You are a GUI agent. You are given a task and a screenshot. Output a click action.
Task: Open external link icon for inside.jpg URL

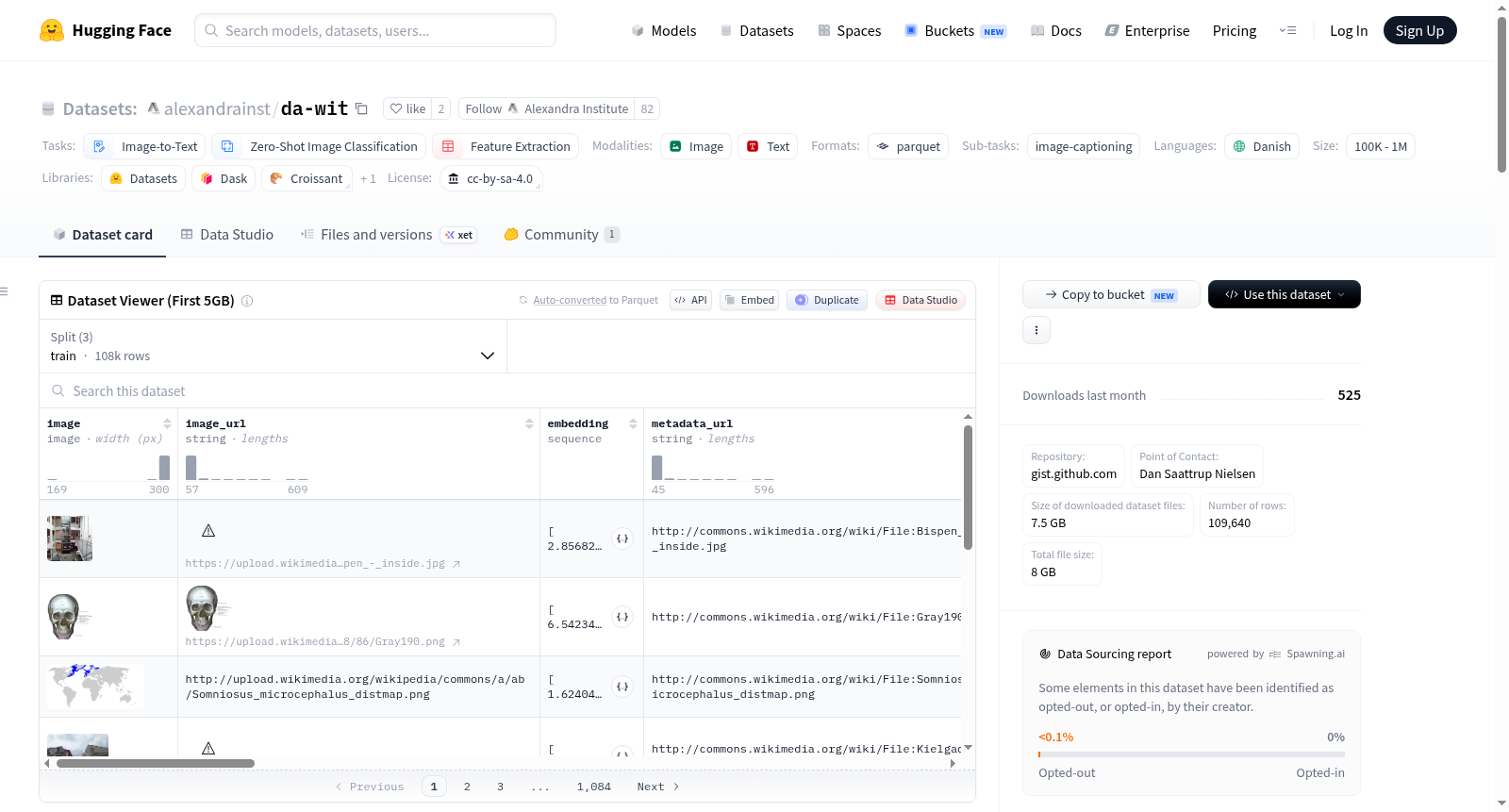[x=456, y=564]
